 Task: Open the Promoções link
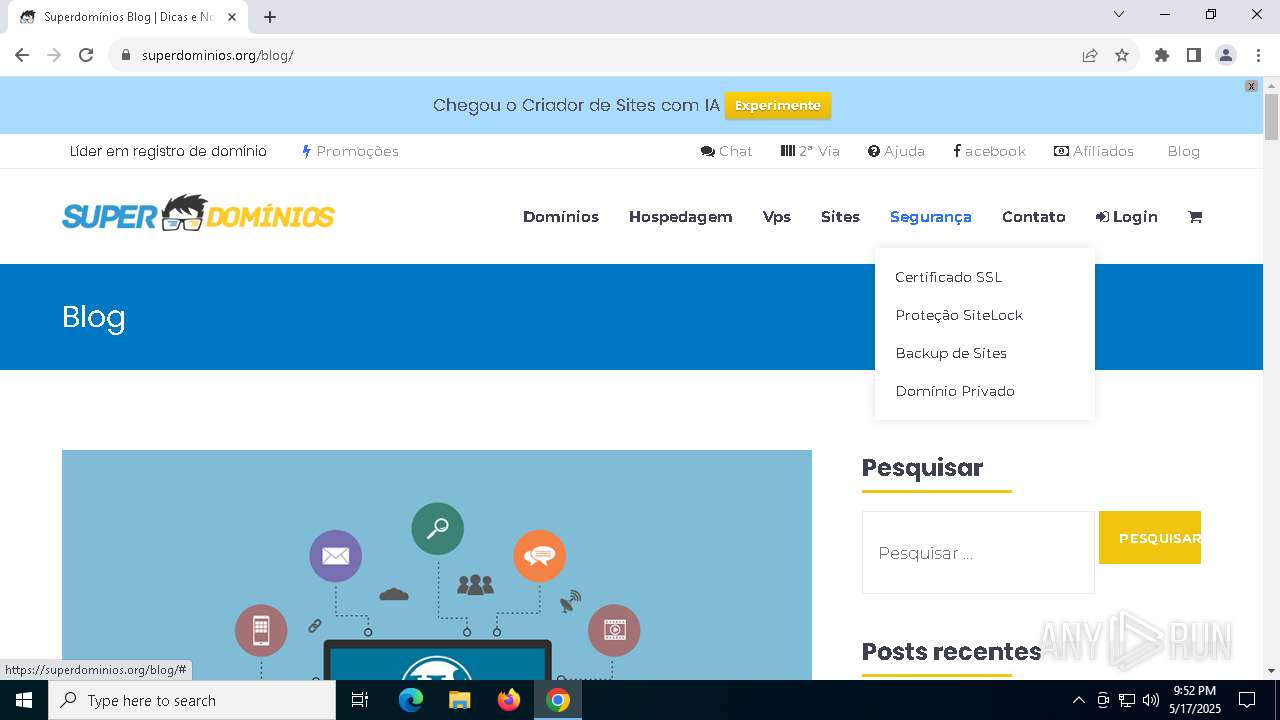(350, 151)
